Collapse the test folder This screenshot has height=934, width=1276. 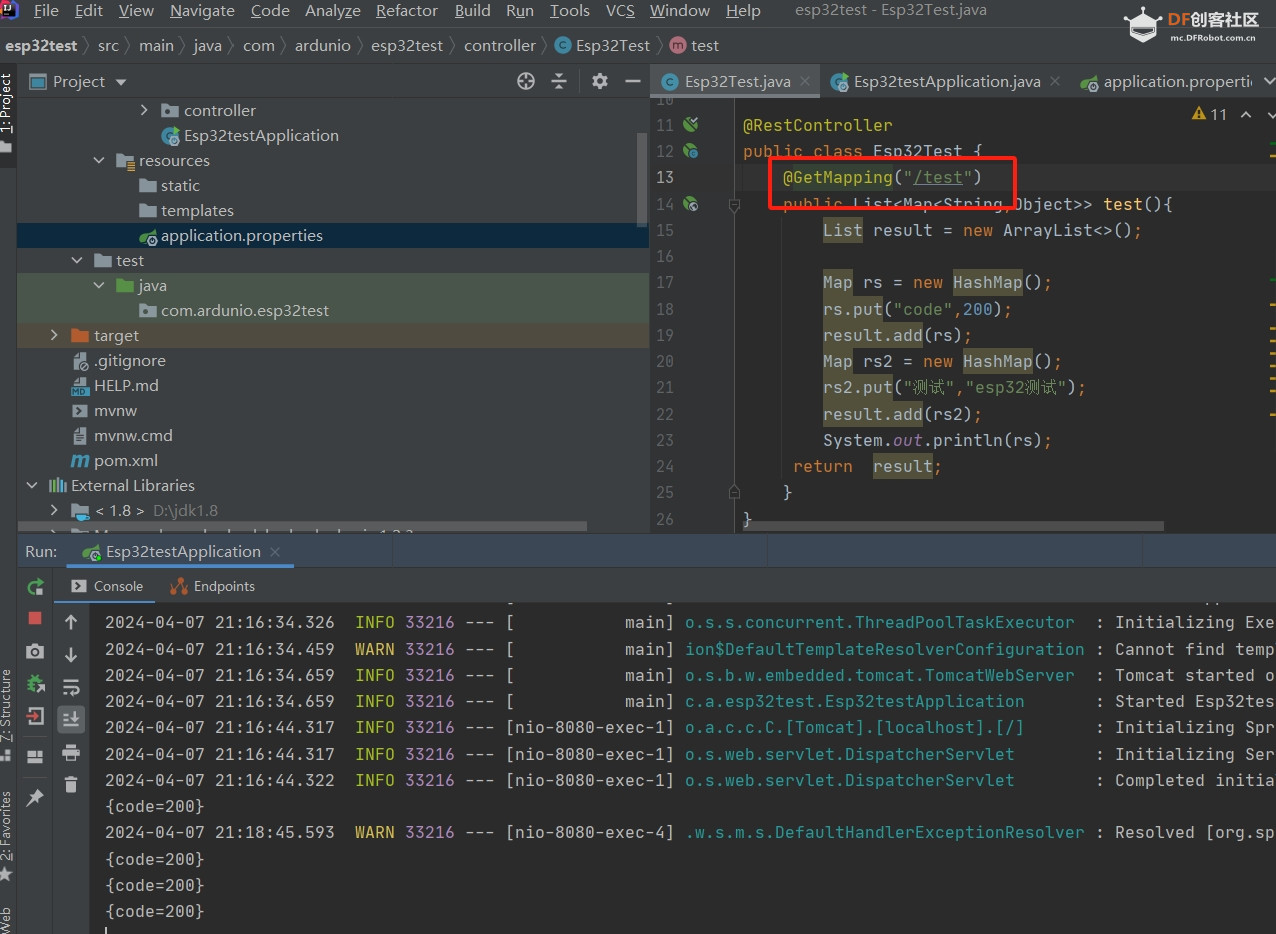[x=77, y=260]
